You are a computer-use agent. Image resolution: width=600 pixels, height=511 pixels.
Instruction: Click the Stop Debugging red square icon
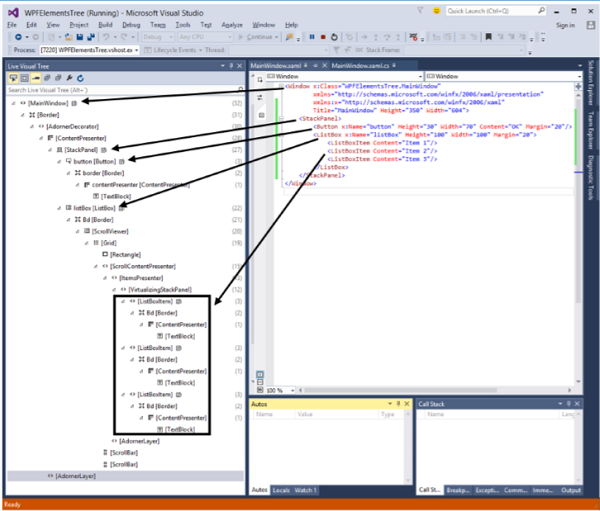tap(322, 36)
